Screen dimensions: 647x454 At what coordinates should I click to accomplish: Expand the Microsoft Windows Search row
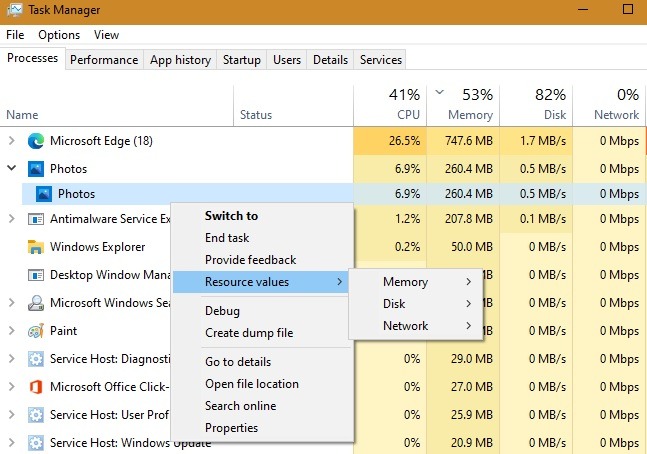[12, 303]
